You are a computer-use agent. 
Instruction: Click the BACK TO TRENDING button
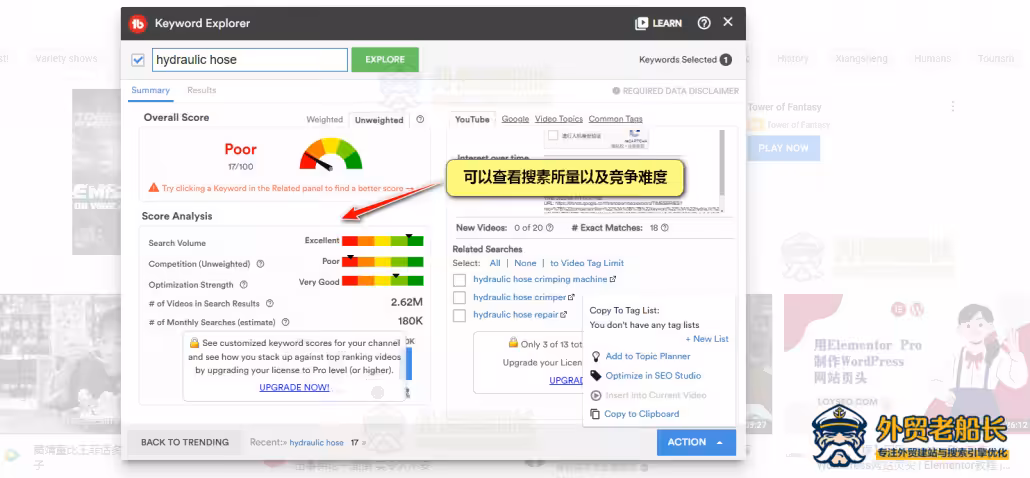pyautogui.click(x=185, y=443)
